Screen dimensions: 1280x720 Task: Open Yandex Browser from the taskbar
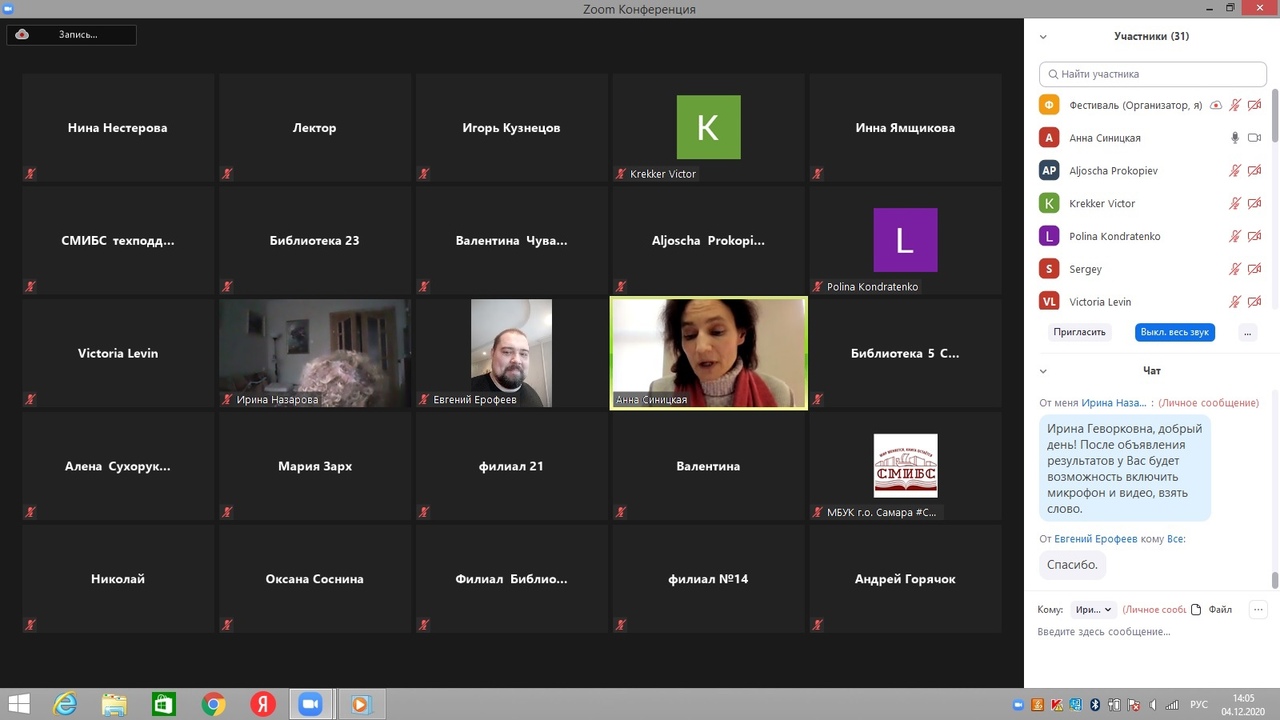click(x=262, y=704)
